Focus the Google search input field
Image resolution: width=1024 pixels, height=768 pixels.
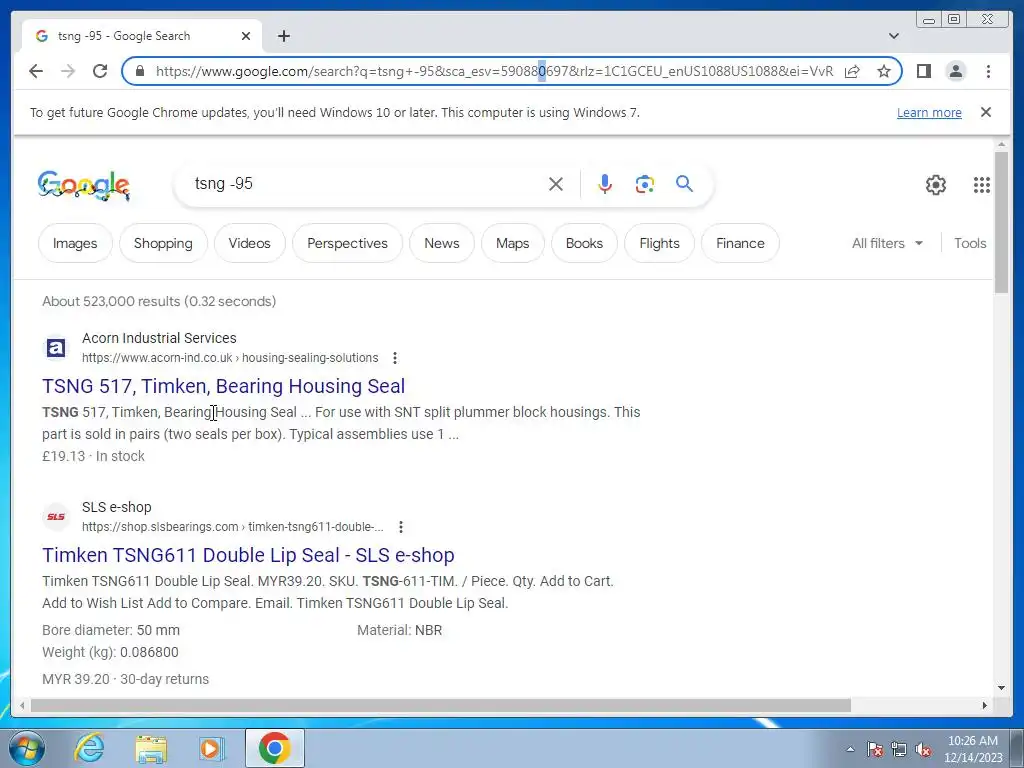click(x=366, y=184)
